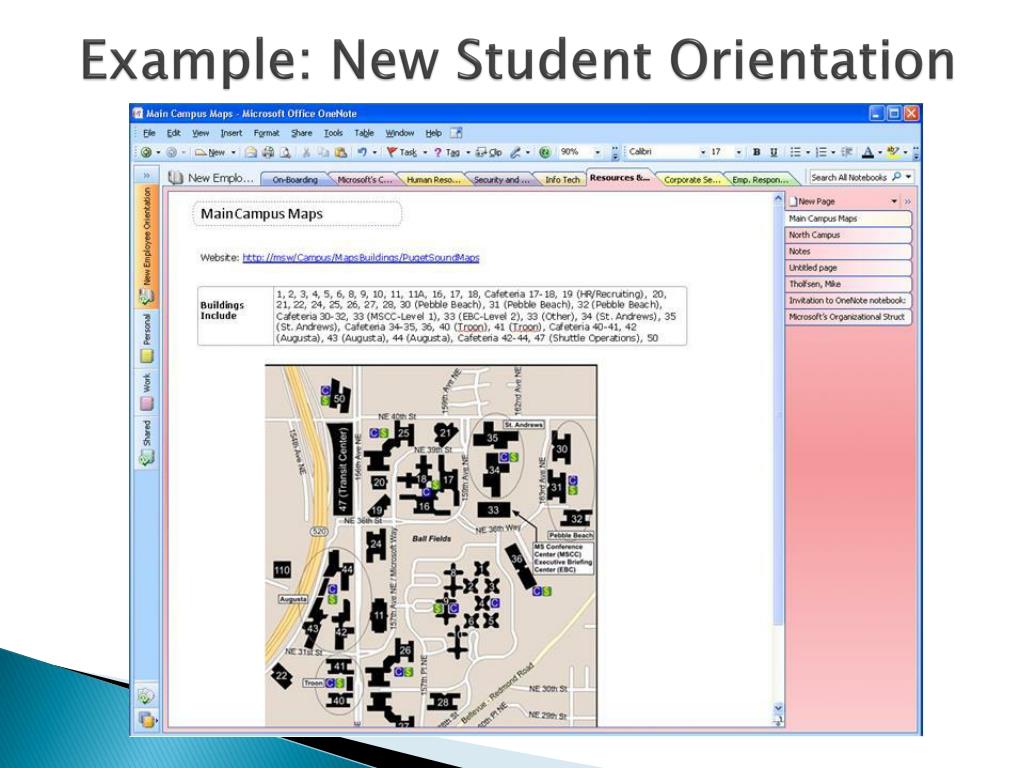
Task: Open the zoom percentage dropdown showing 90%
Action: click(x=597, y=152)
